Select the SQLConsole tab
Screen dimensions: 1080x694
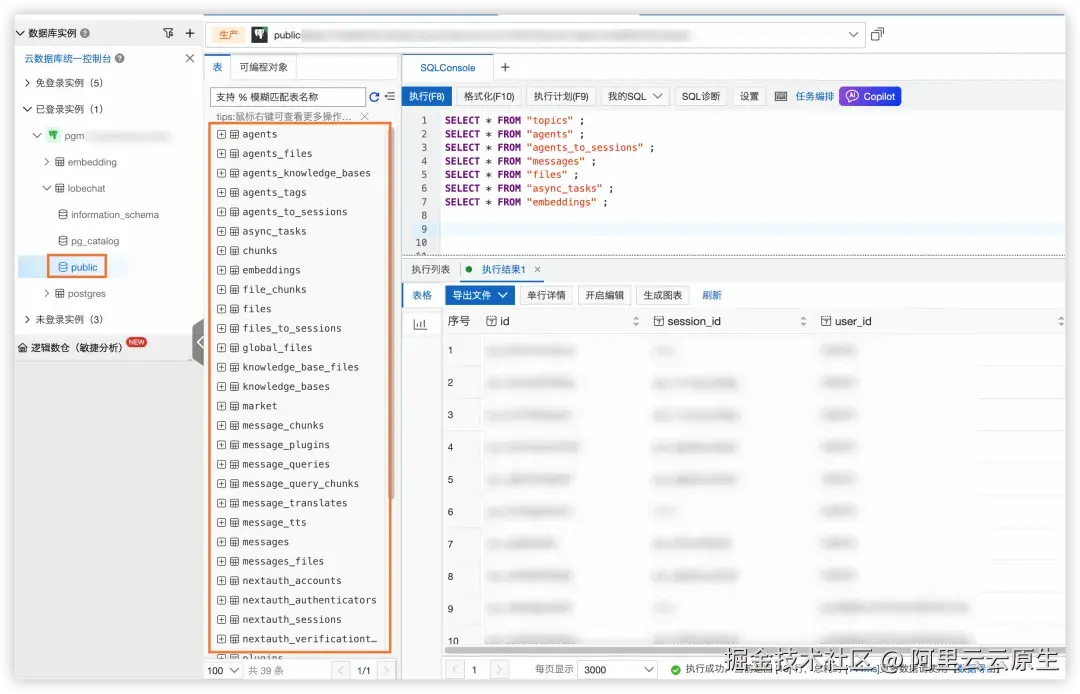[x=448, y=67]
